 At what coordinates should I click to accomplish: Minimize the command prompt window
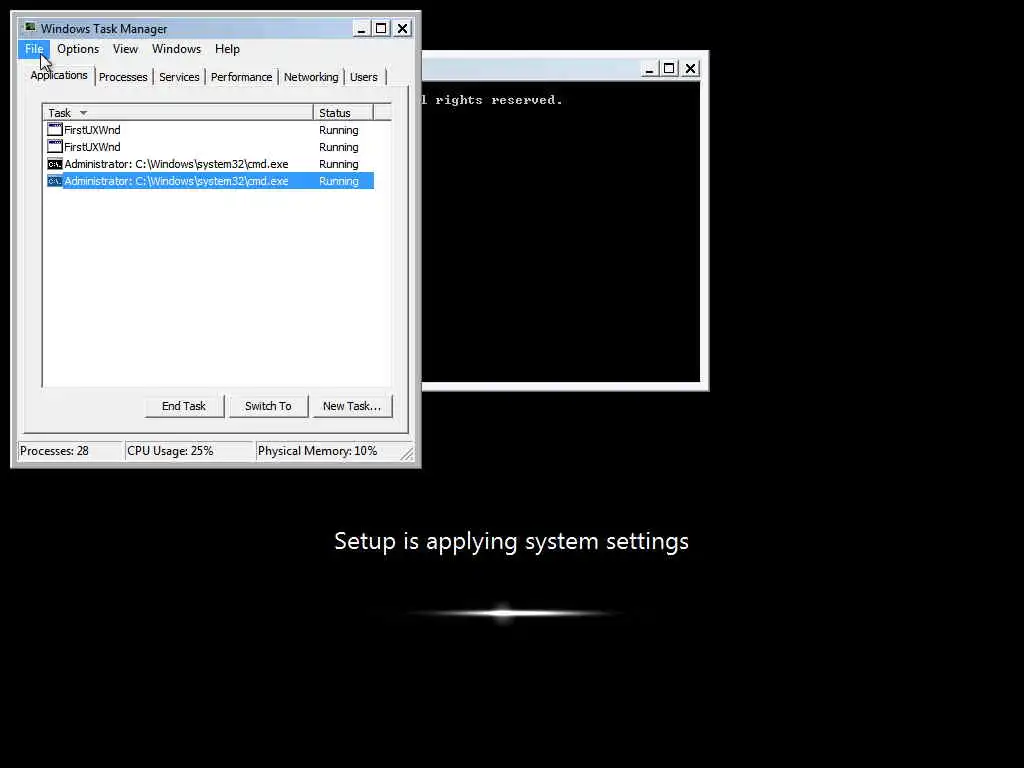click(x=649, y=69)
